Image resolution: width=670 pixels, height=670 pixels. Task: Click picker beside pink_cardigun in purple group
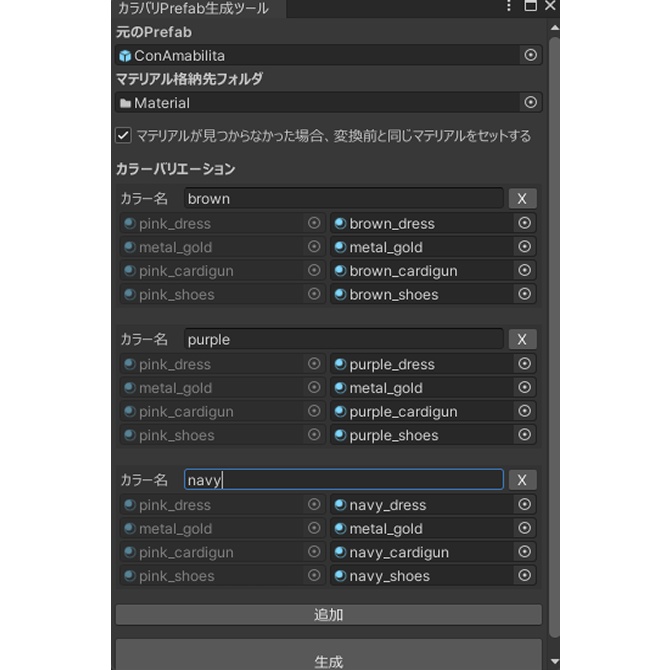coord(314,411)
